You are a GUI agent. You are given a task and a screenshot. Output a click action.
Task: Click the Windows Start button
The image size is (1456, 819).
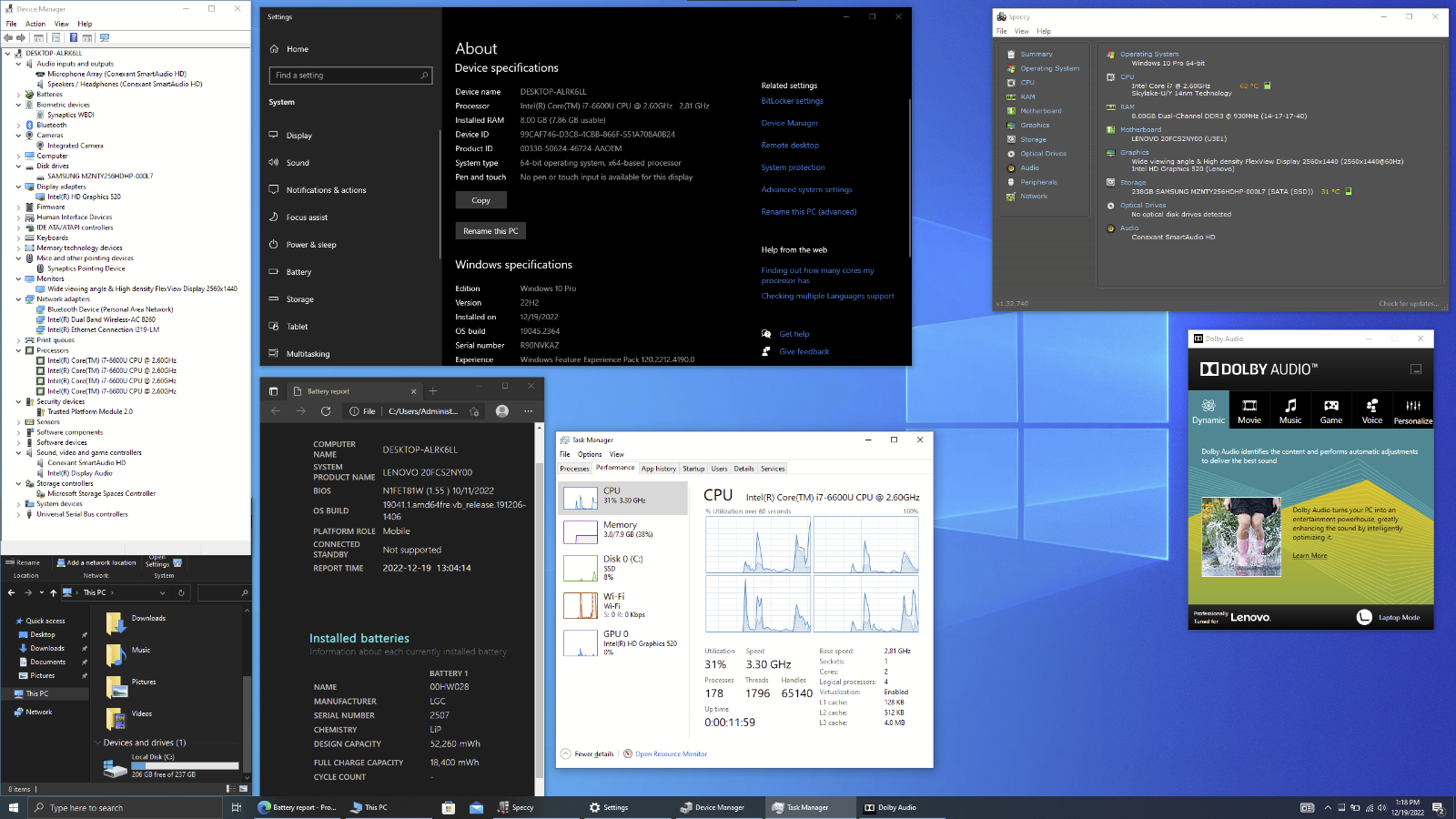click(x=14, y=807)
